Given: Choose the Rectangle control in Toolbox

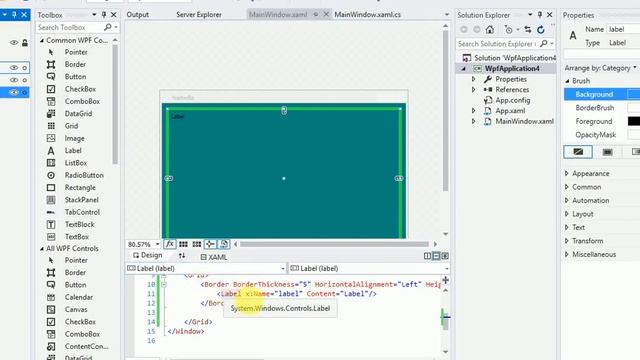Looking at the screenshot, I should (80, 187).
